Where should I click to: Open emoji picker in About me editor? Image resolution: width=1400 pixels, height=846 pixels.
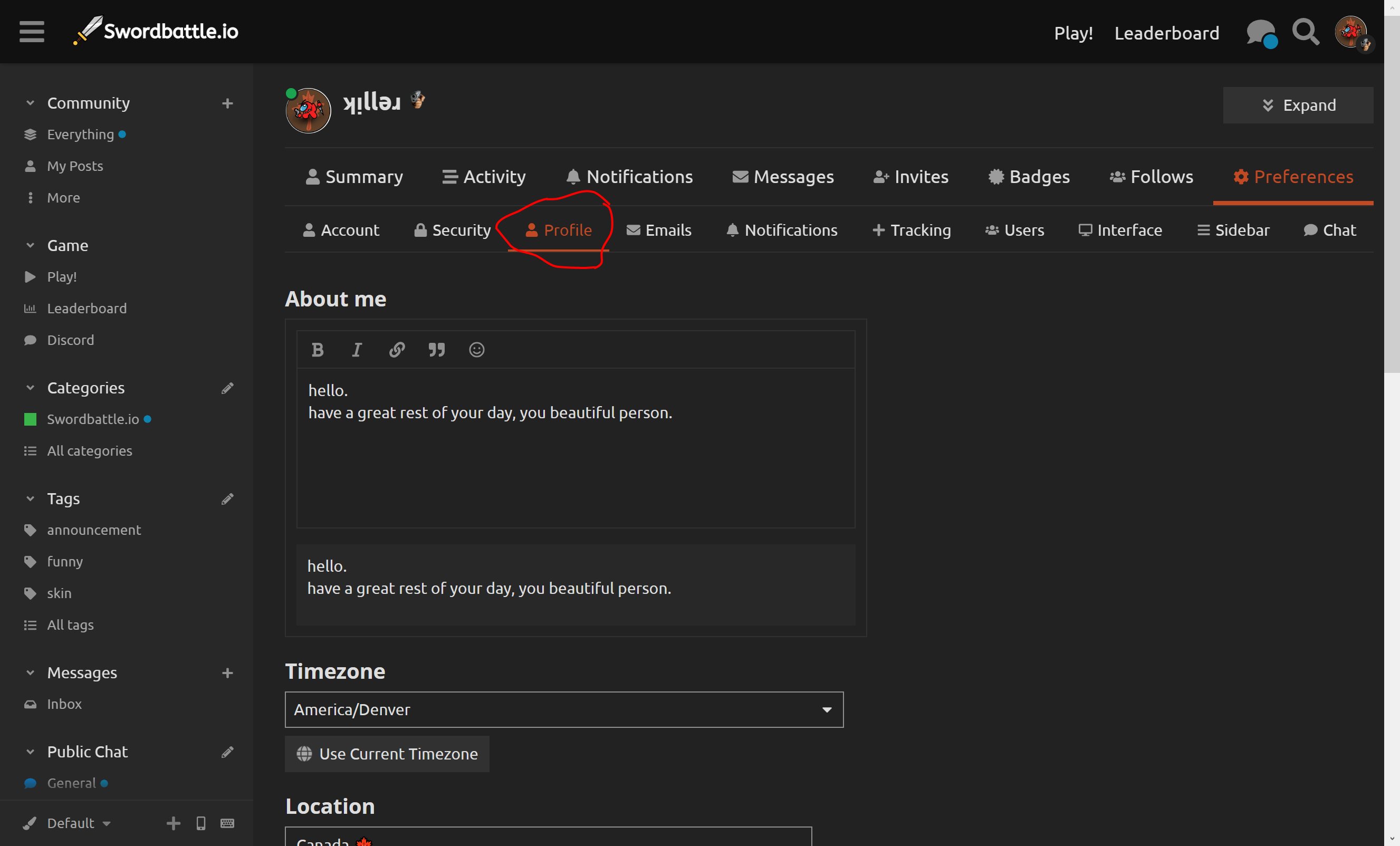point(477,349)
